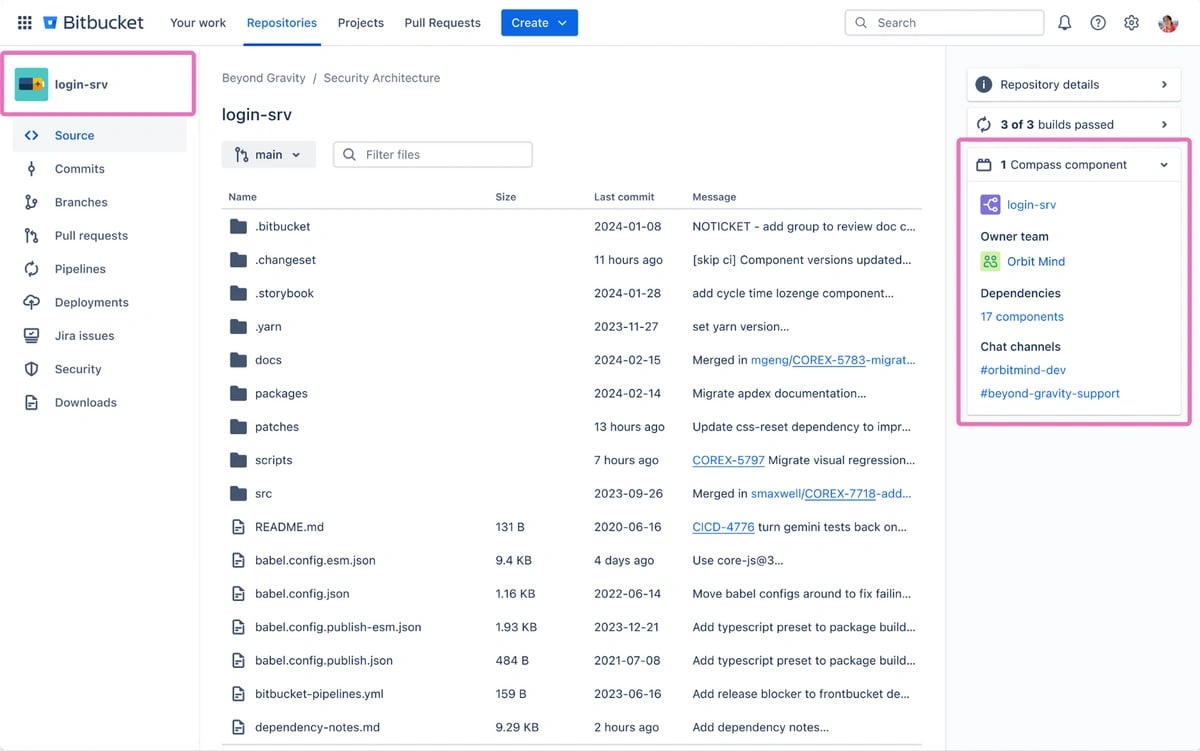Viewport: 1200px width, 751px height.
Task: Open the Create dropdown button
Action: pos(539,23)
